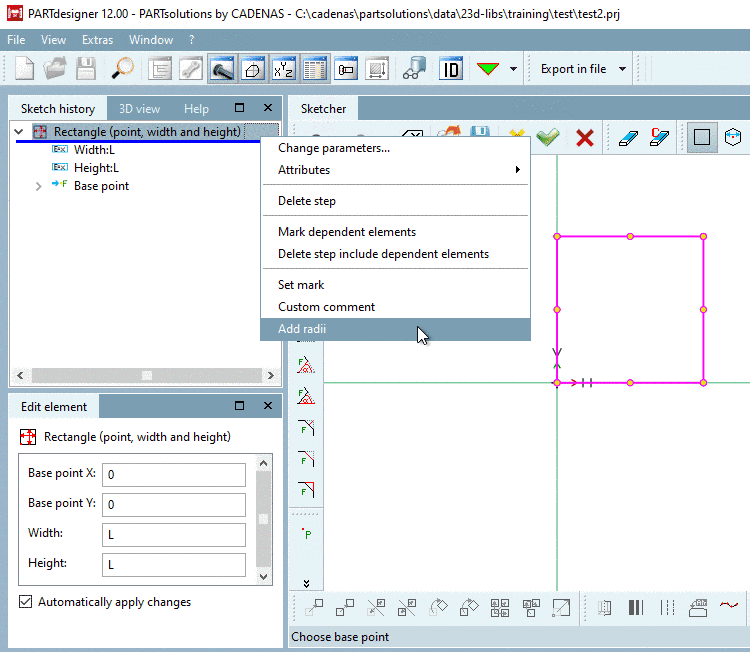This screenshot has height=652, width=750.
Task: Click the XYZ coordinates toolbar icon
Action: tap(284, 69)
